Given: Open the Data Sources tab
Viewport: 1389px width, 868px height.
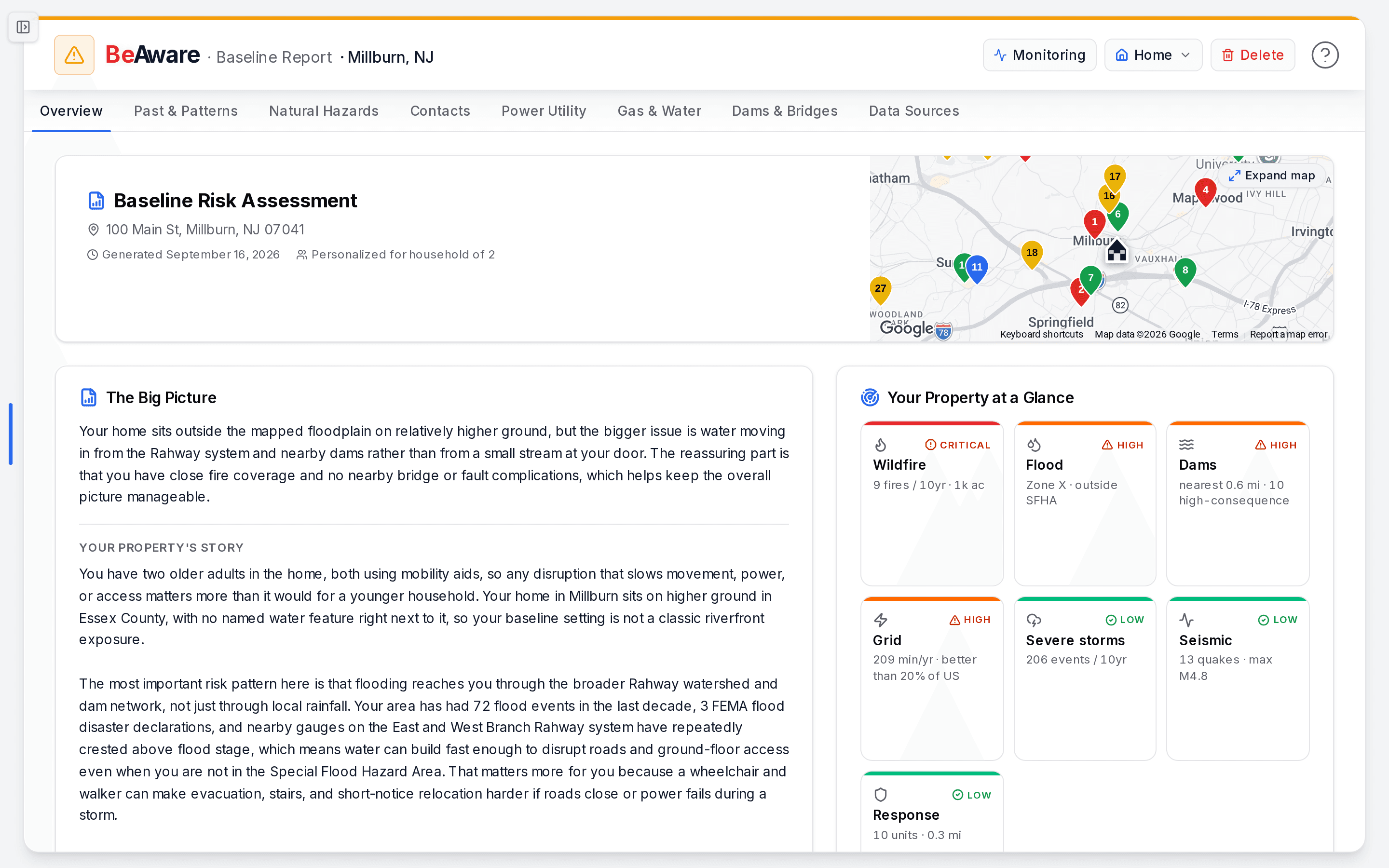Looking at the screenshot, I should 914,111.
